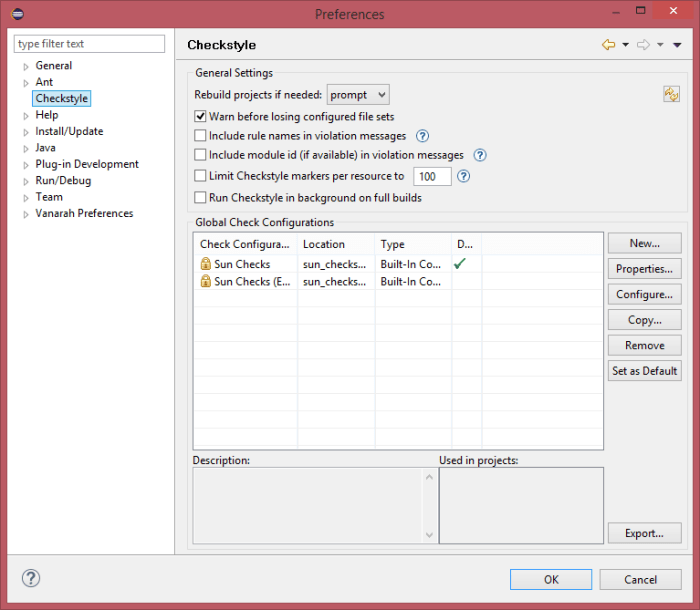Click the Type column header
This screenshot has height=610, width=700.
413,244
